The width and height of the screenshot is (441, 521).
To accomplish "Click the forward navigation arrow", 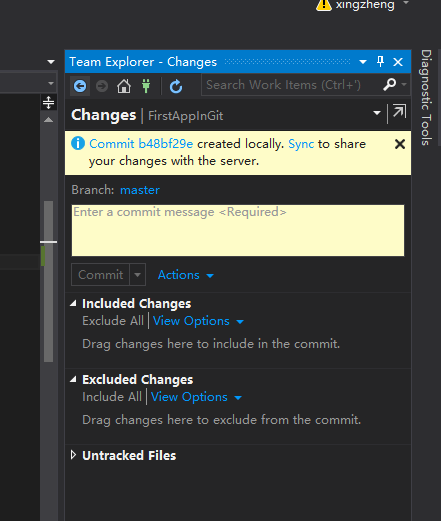I will (102, 86).
